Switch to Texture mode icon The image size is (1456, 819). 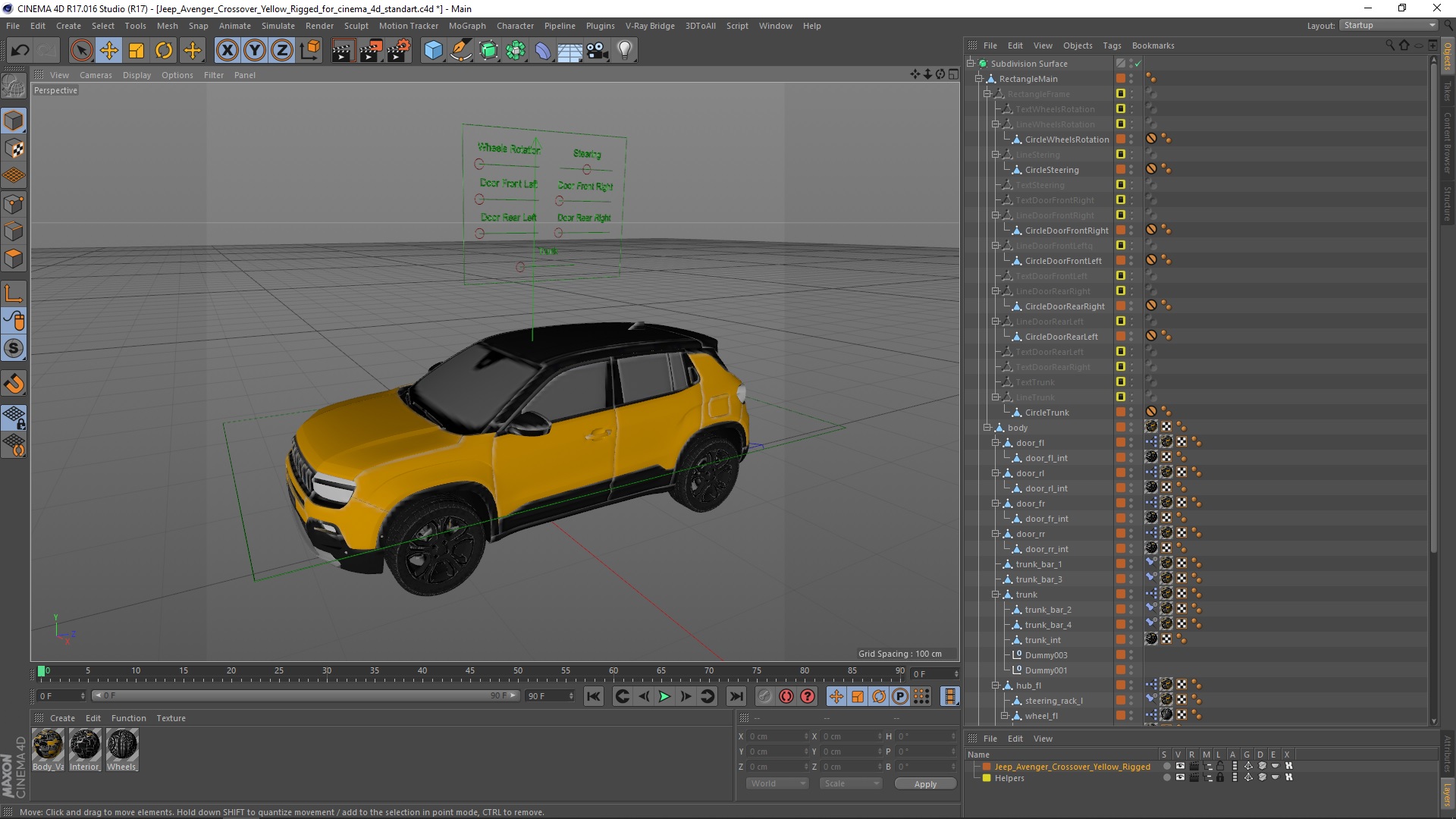14,149
